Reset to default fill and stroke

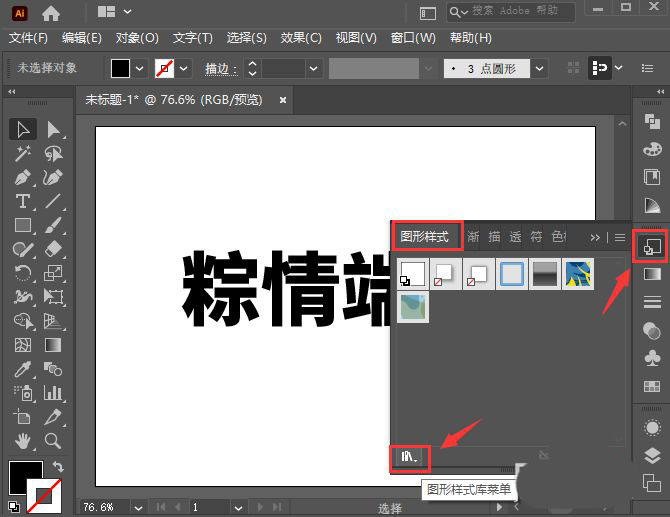[x=14, y=507]
